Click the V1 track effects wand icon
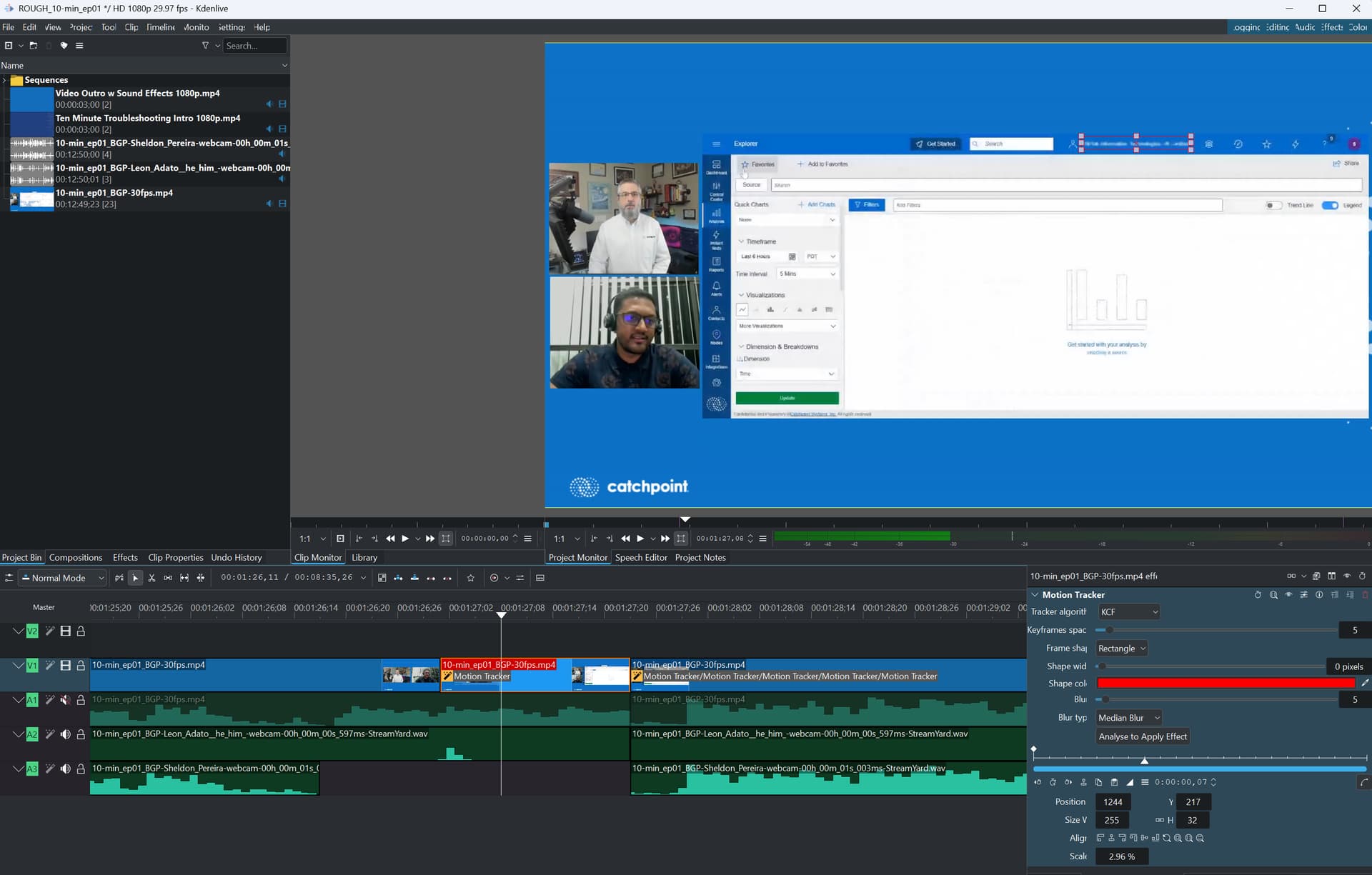The width and height of the screenshot is (1372, 875). pos(49,665)
